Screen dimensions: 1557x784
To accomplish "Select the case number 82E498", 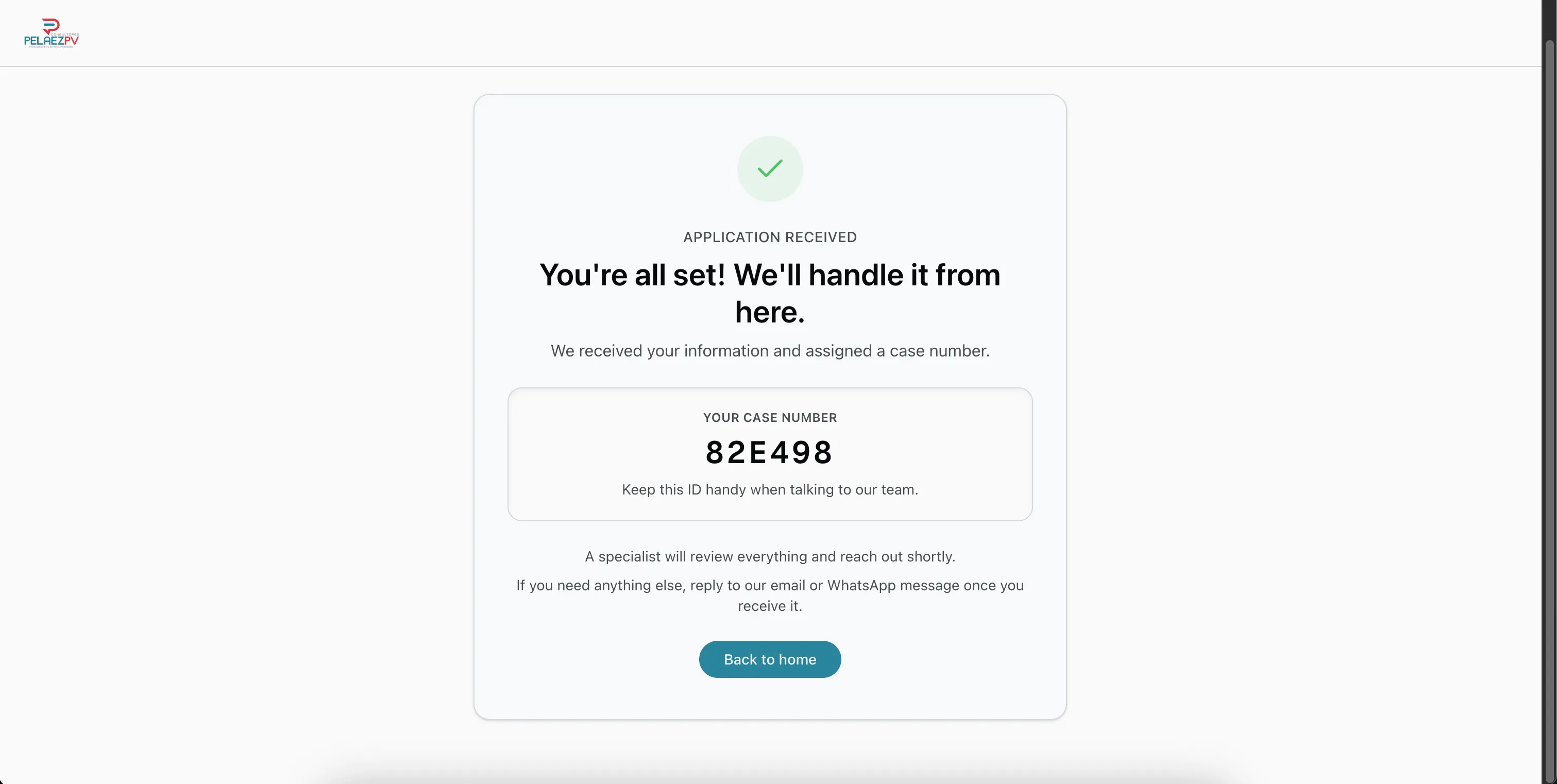I will coord(769,452).
